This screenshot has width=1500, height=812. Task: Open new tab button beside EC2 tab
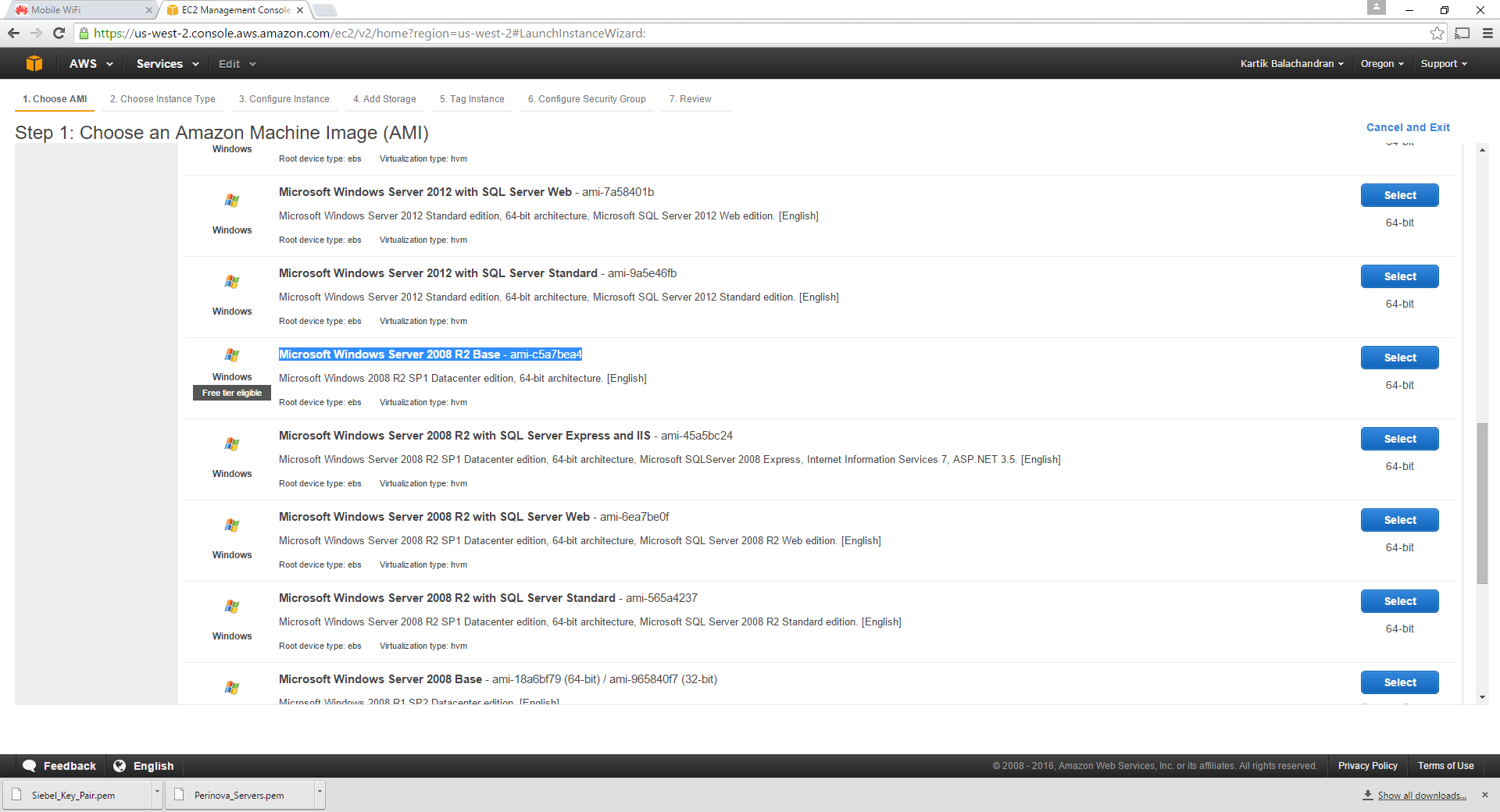tap(324, 10)
